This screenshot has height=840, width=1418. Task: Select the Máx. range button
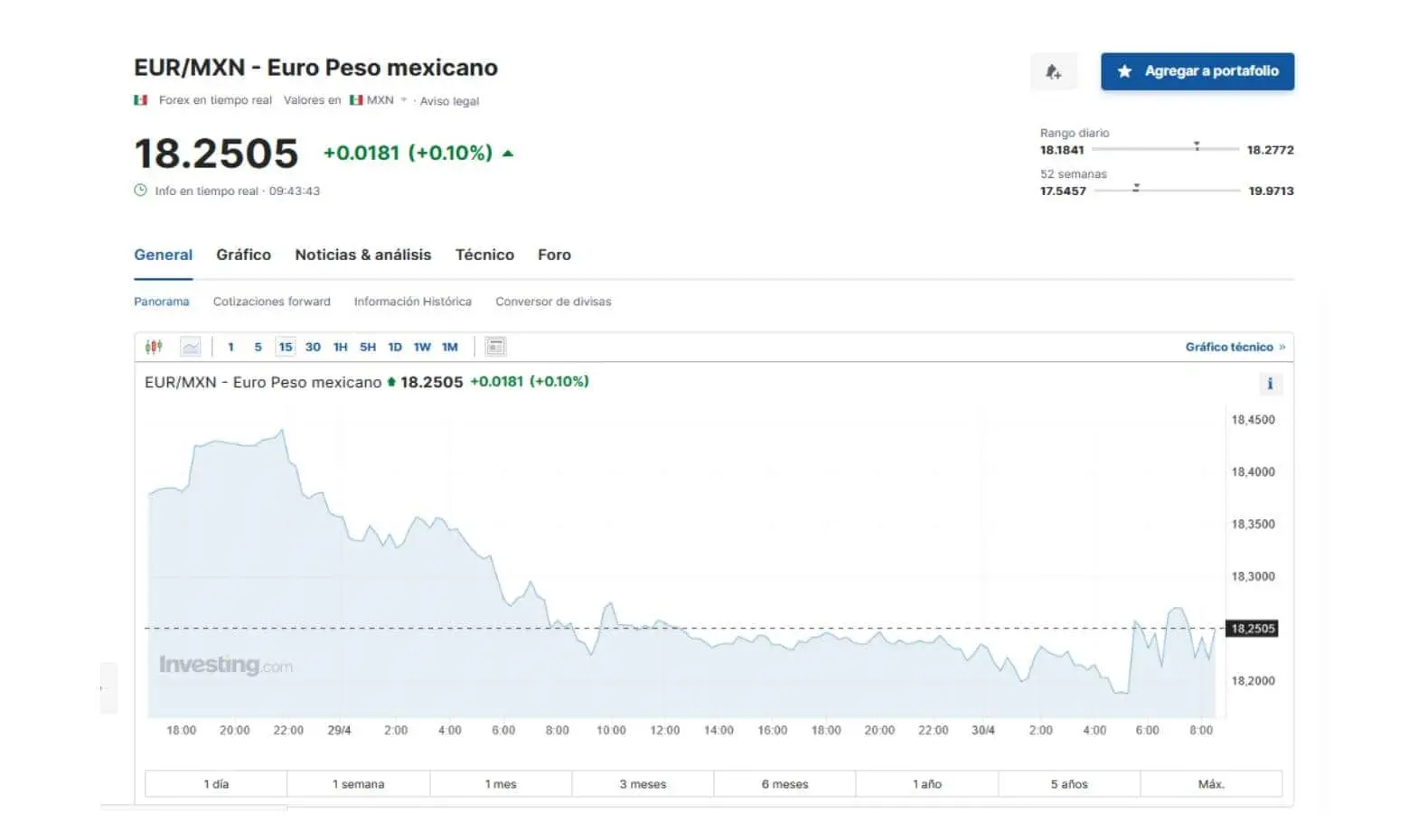coord(1211,784)
